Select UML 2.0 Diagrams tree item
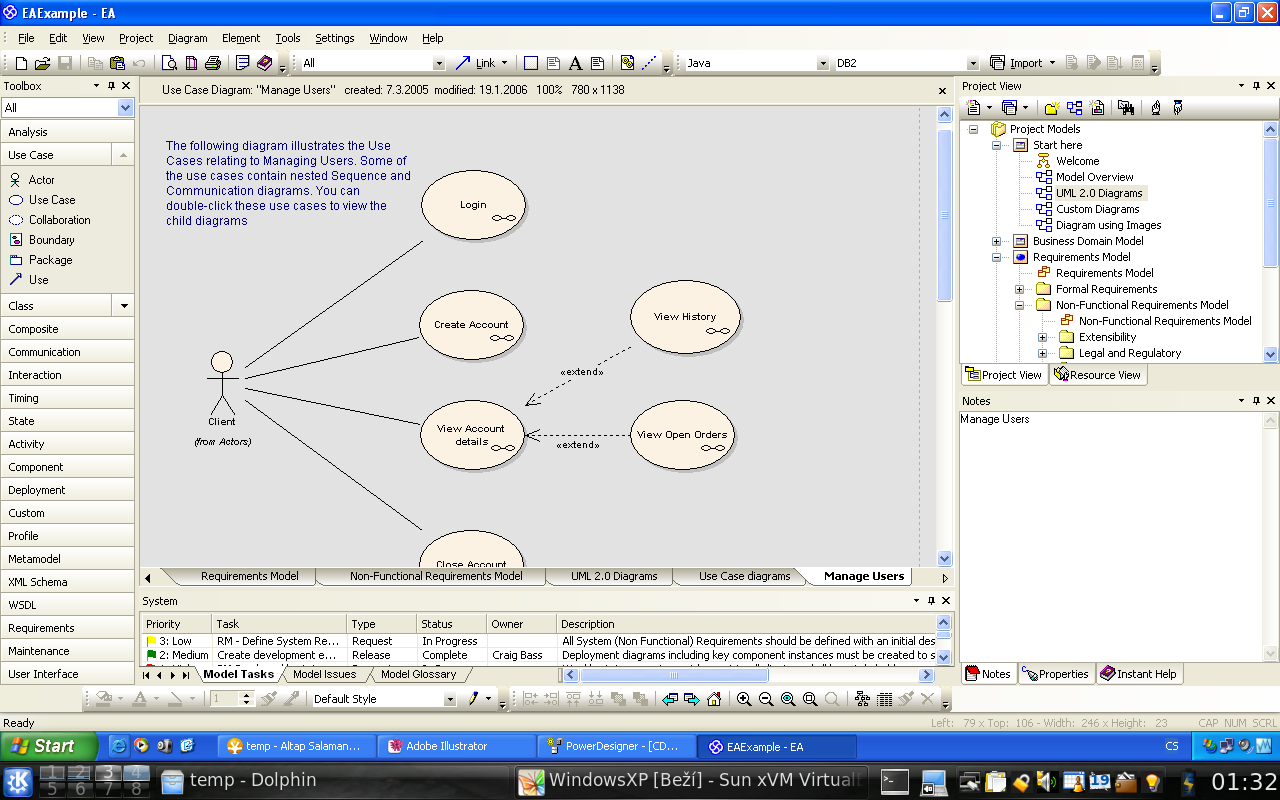 pyautogui.click(x=1098, y=193)
